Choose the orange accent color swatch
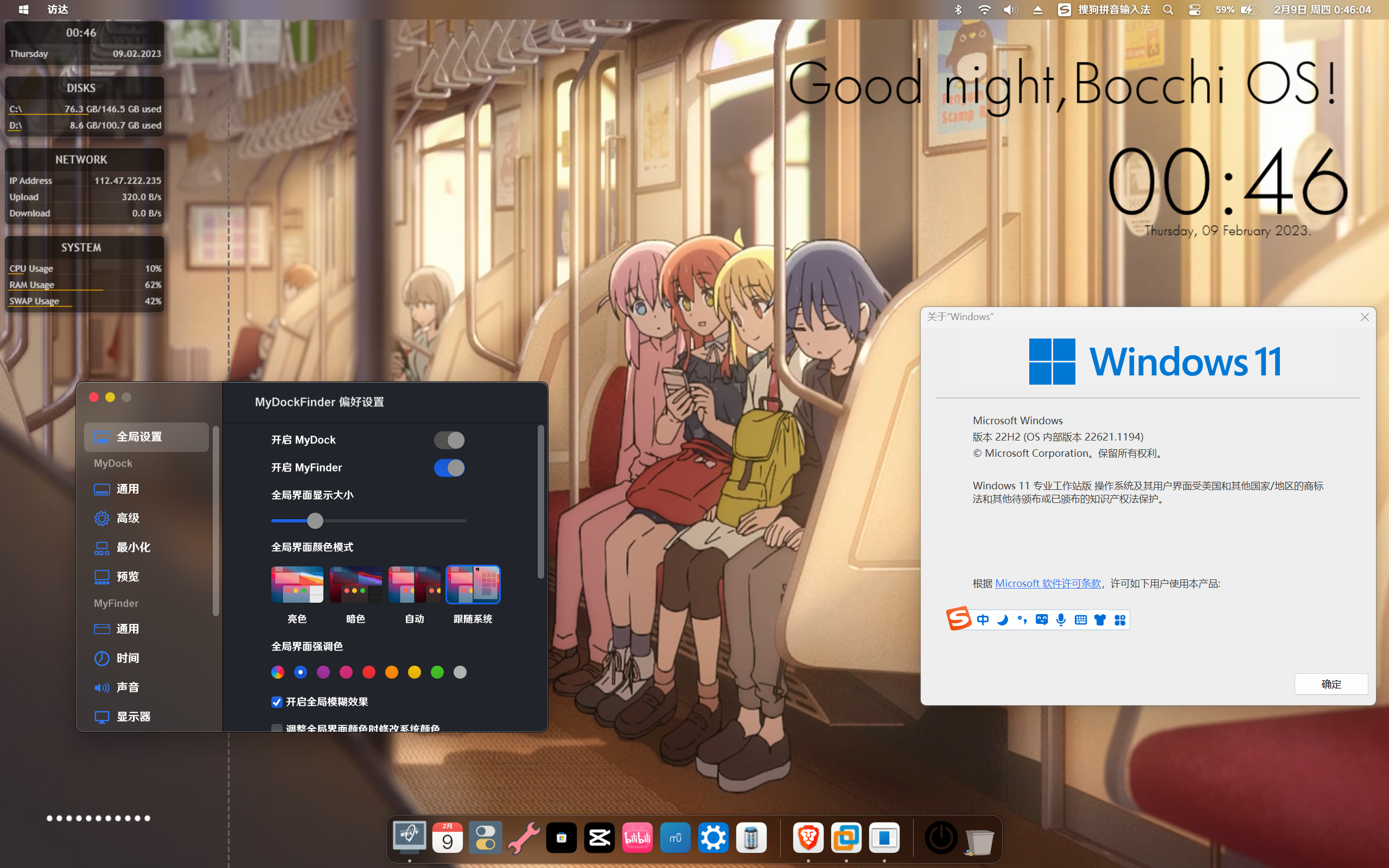Viewport: 1389px width, 868px height. (x=391, y=672)
